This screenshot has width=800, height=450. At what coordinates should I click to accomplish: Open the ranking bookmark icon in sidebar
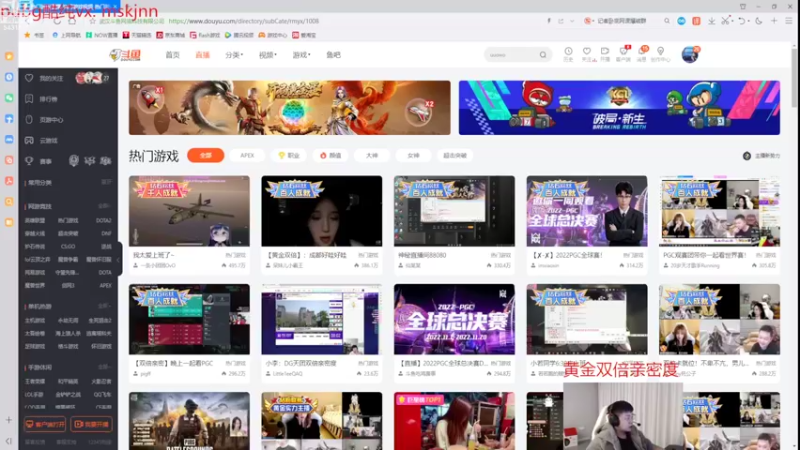click(29, 99)
